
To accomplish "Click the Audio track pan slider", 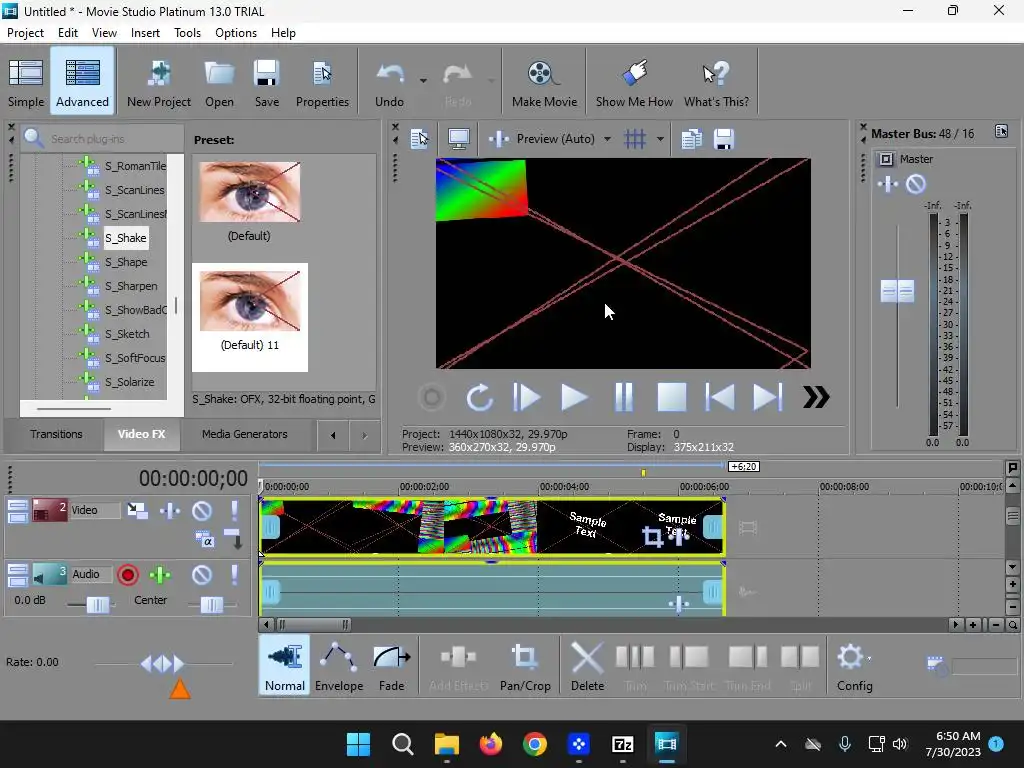I will (212, 605).
